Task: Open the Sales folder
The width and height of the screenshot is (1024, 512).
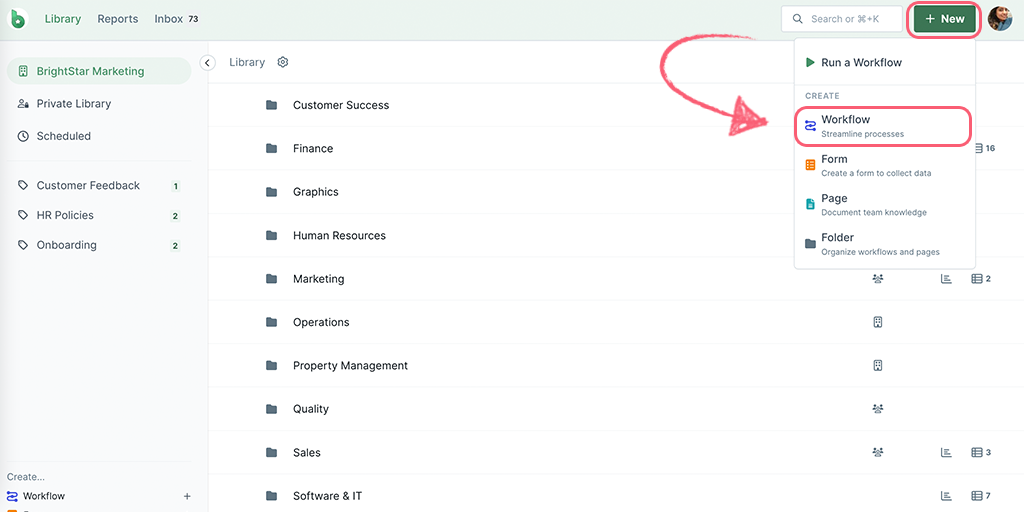Action: pos(306,453)
